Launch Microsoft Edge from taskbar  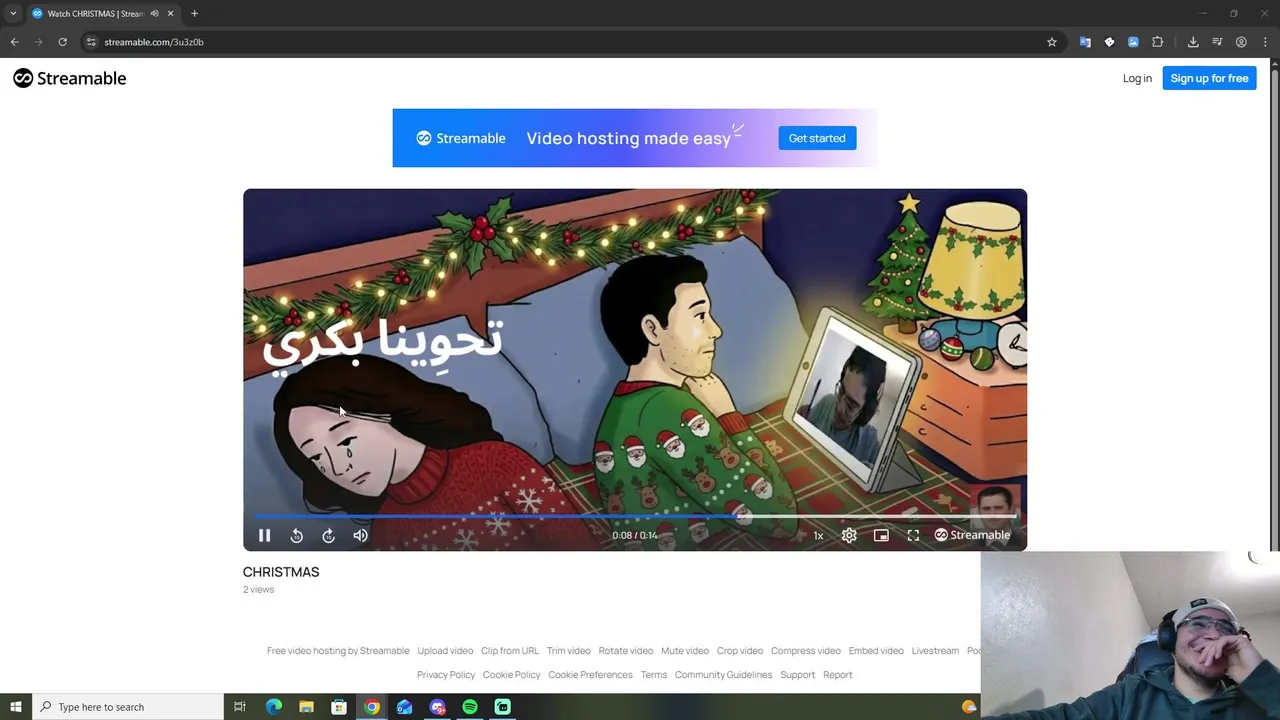click(274, 707)
